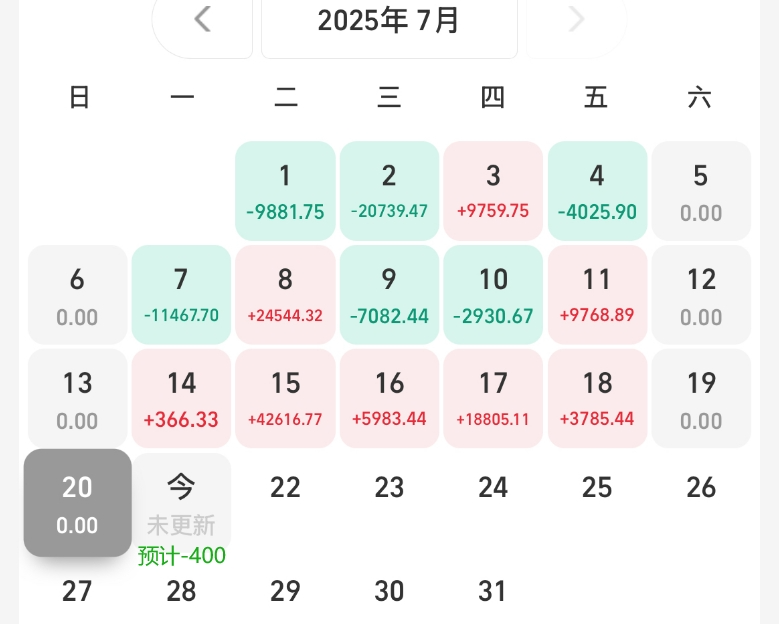Select July 16 showing +5983.44
Screen dimensions: 779x624
(390, 398)
